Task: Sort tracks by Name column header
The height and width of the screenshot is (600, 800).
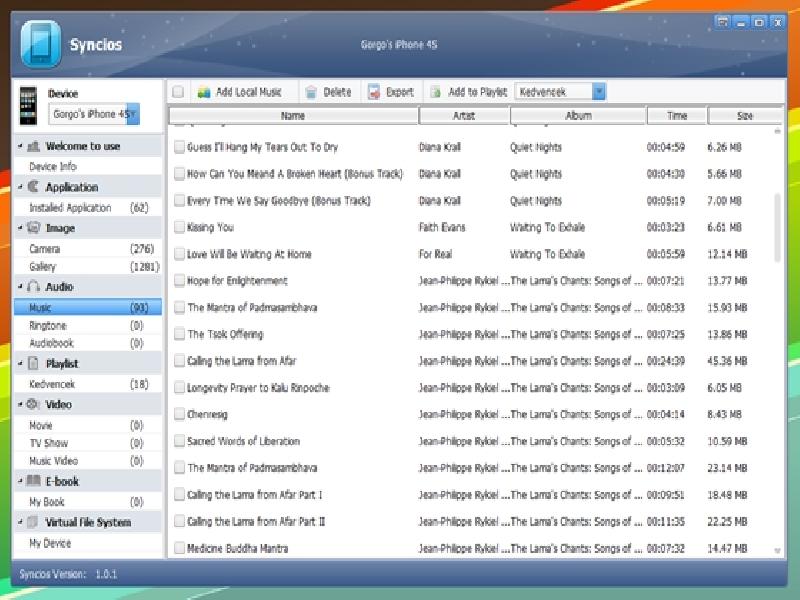Action: [293, 116]
